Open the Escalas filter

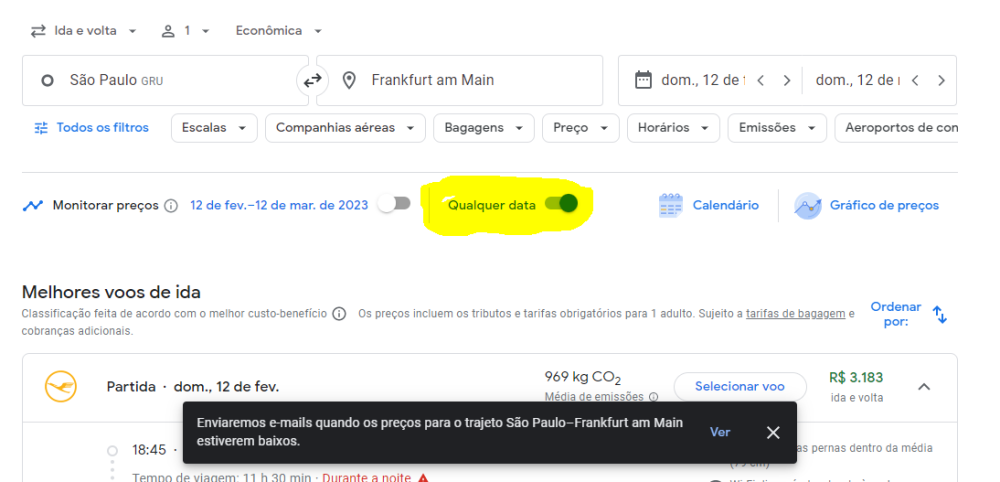pos(214,128)
